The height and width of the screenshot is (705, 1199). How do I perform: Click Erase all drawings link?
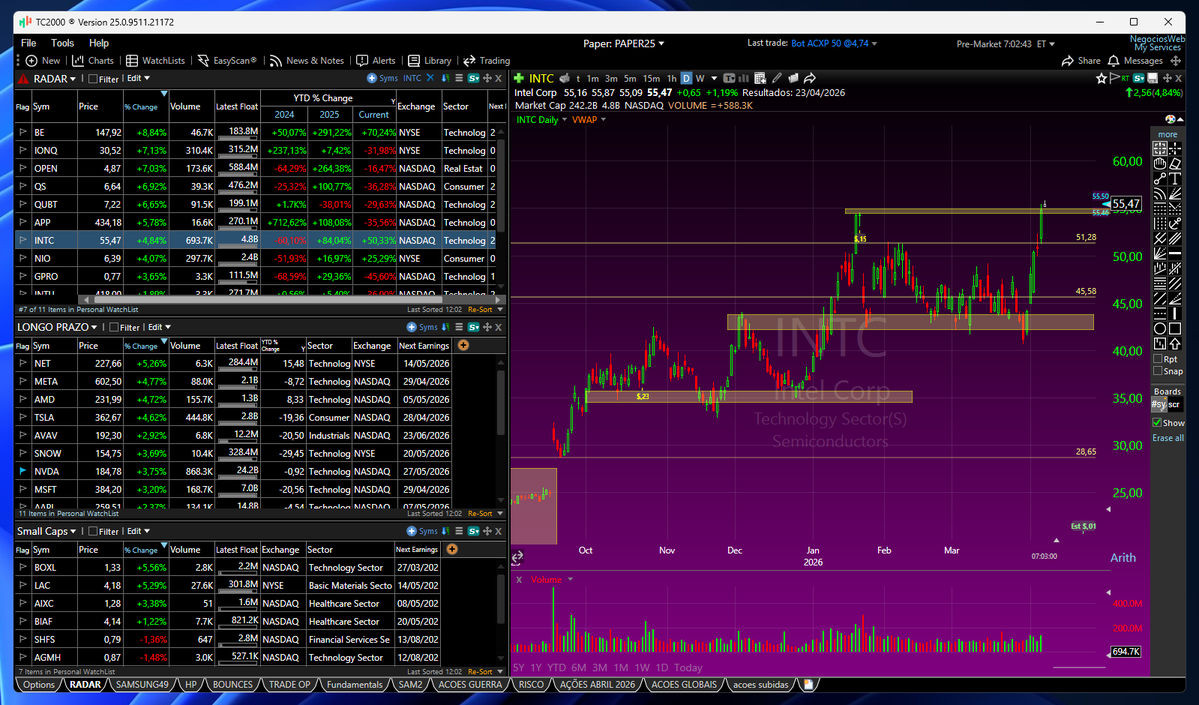point(1168,438)
